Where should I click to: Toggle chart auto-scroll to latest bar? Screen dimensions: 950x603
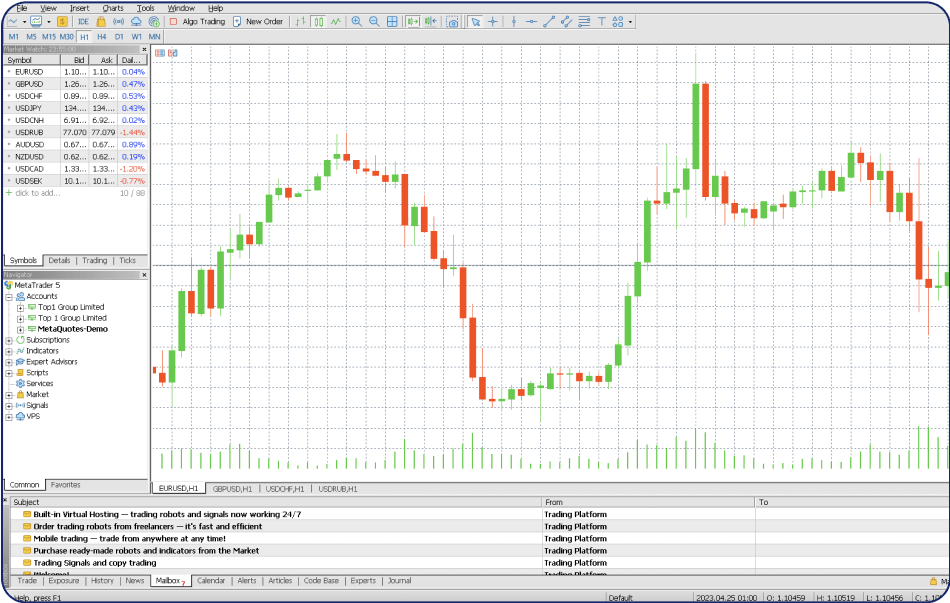pos(412,21)
